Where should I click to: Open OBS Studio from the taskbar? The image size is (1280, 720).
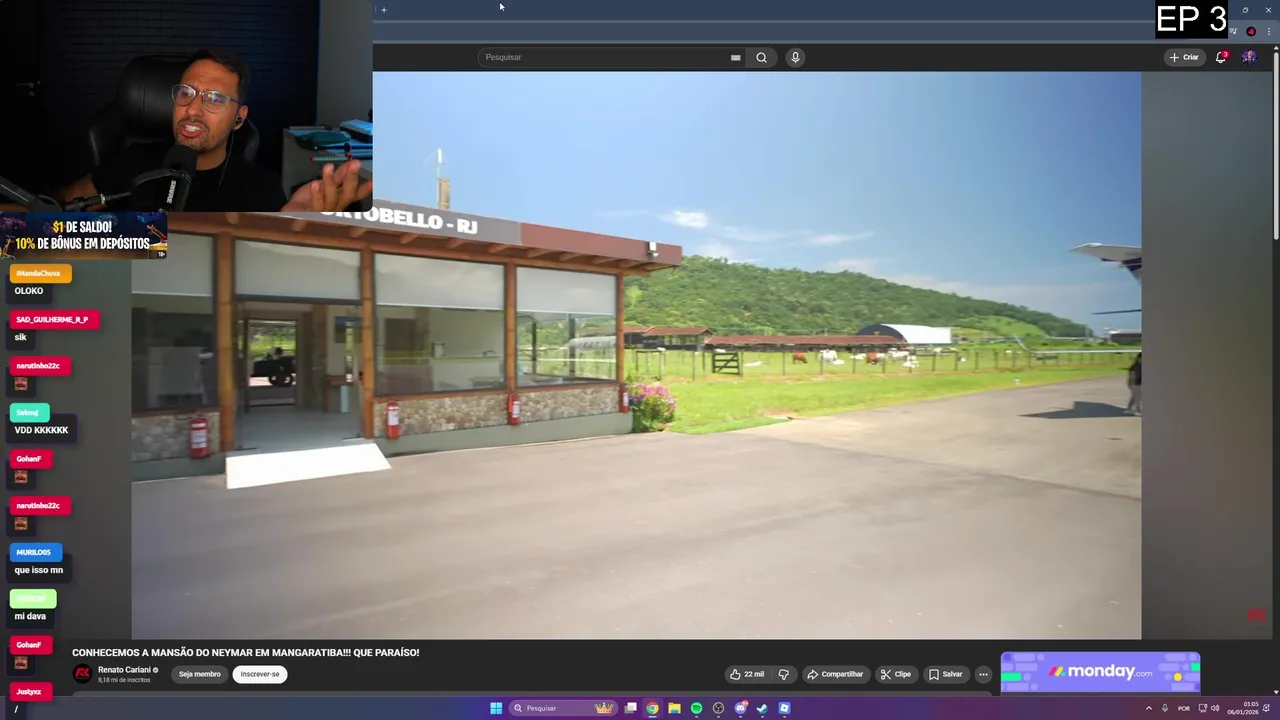pos(718,708)
